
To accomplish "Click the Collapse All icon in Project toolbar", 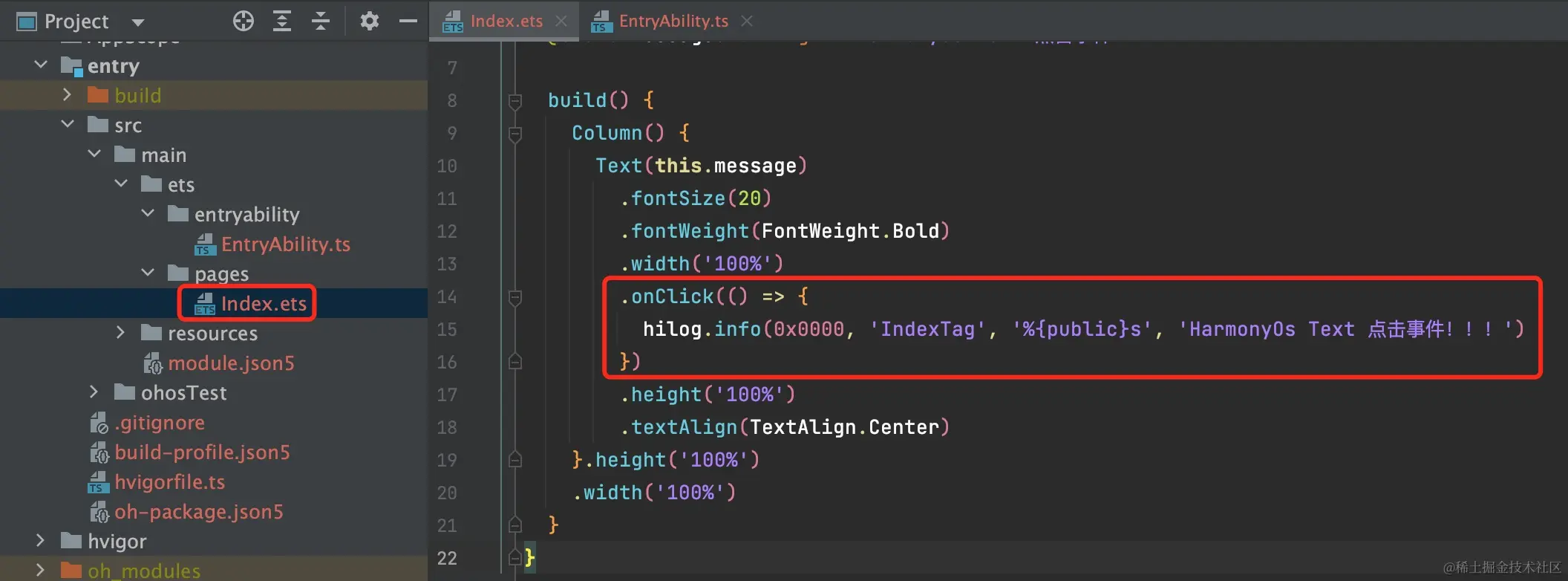I will [x=321, y=21].
